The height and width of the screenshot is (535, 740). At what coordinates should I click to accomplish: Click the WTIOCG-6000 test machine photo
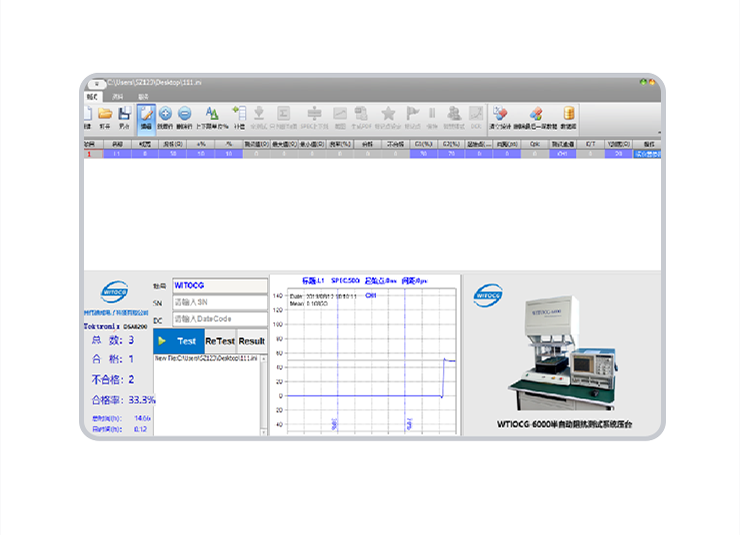pyautogui.click(x=563, y=352)
